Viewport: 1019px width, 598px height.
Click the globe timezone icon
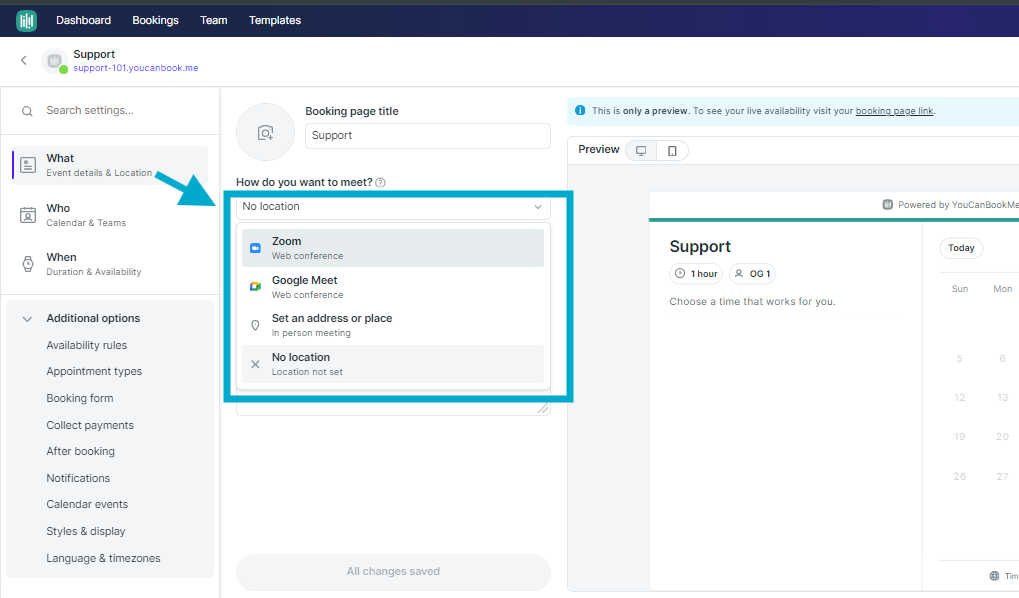point(994,576)
